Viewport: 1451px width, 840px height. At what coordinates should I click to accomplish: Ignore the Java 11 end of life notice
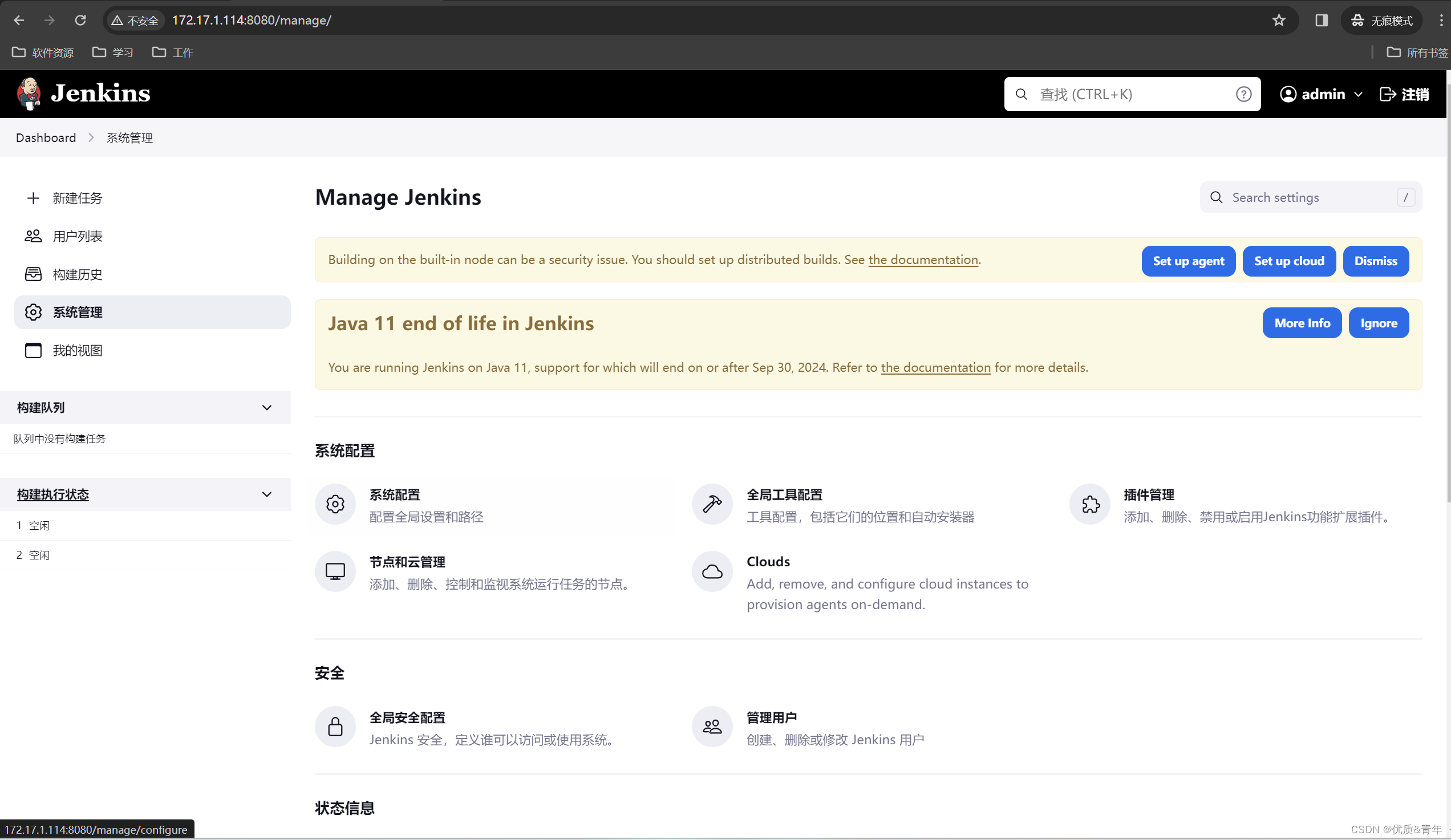point(1379,323)
